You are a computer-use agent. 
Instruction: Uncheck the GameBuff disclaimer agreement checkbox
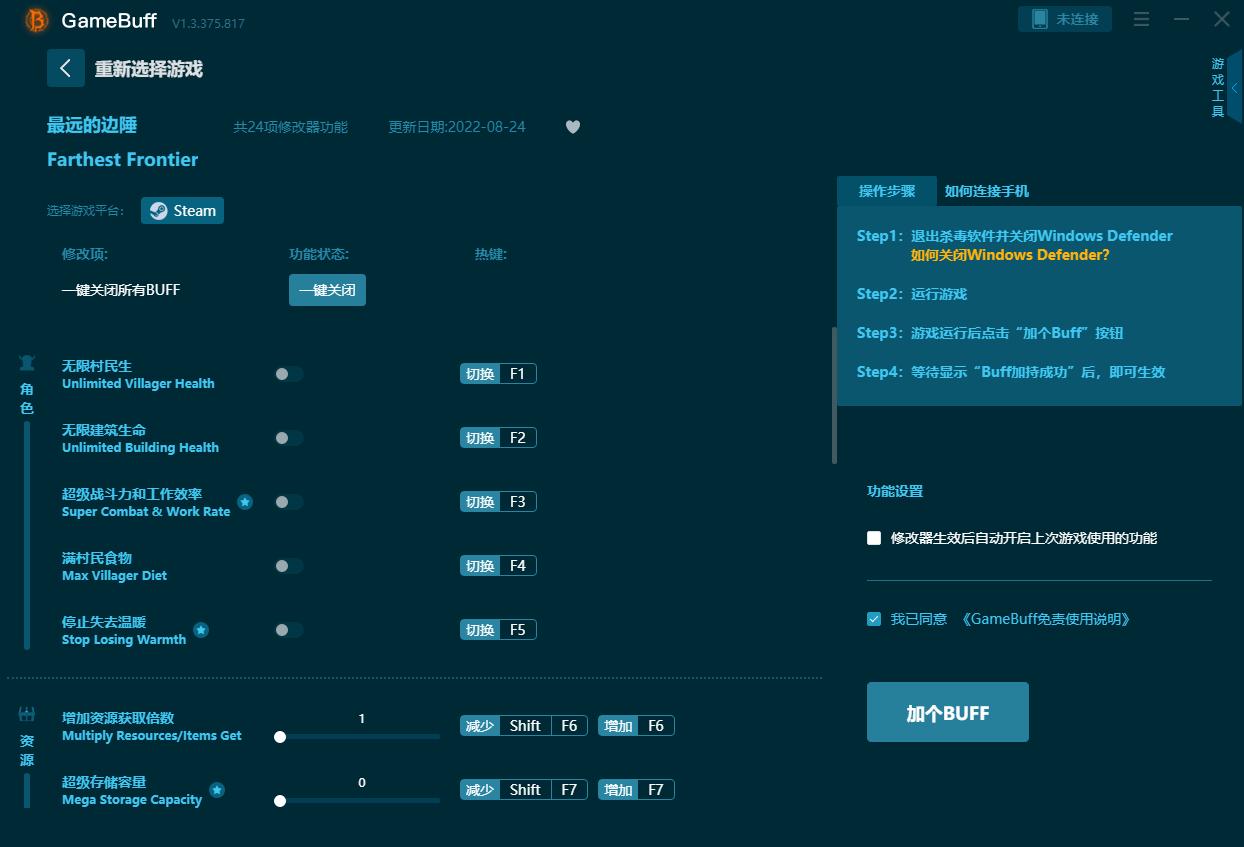[x=874, y=619]
